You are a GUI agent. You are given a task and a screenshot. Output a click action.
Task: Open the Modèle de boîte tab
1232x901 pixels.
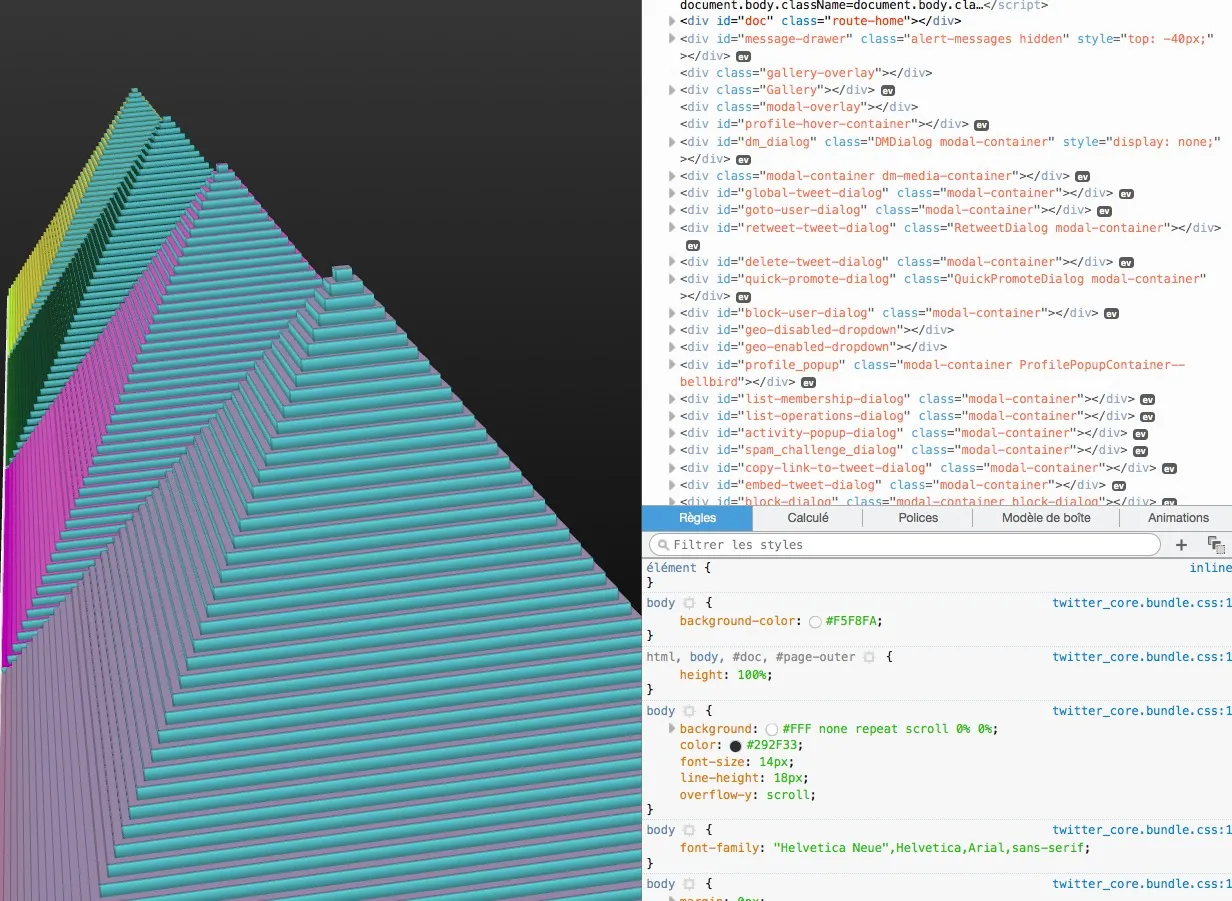click(x=1045, y=518)
